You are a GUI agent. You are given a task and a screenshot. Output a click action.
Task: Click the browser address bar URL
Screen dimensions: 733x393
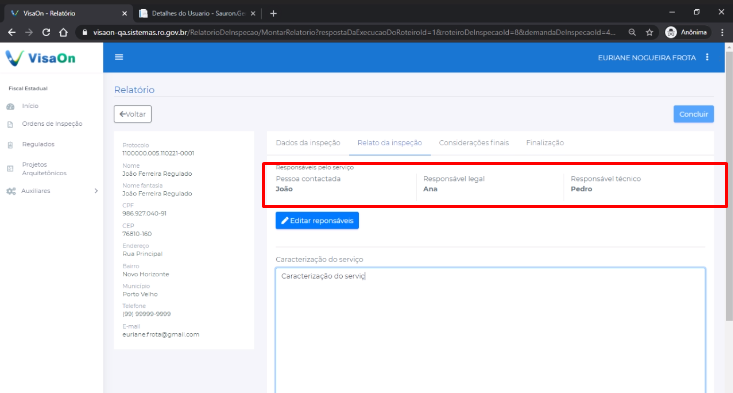click(x=354, y=32)
